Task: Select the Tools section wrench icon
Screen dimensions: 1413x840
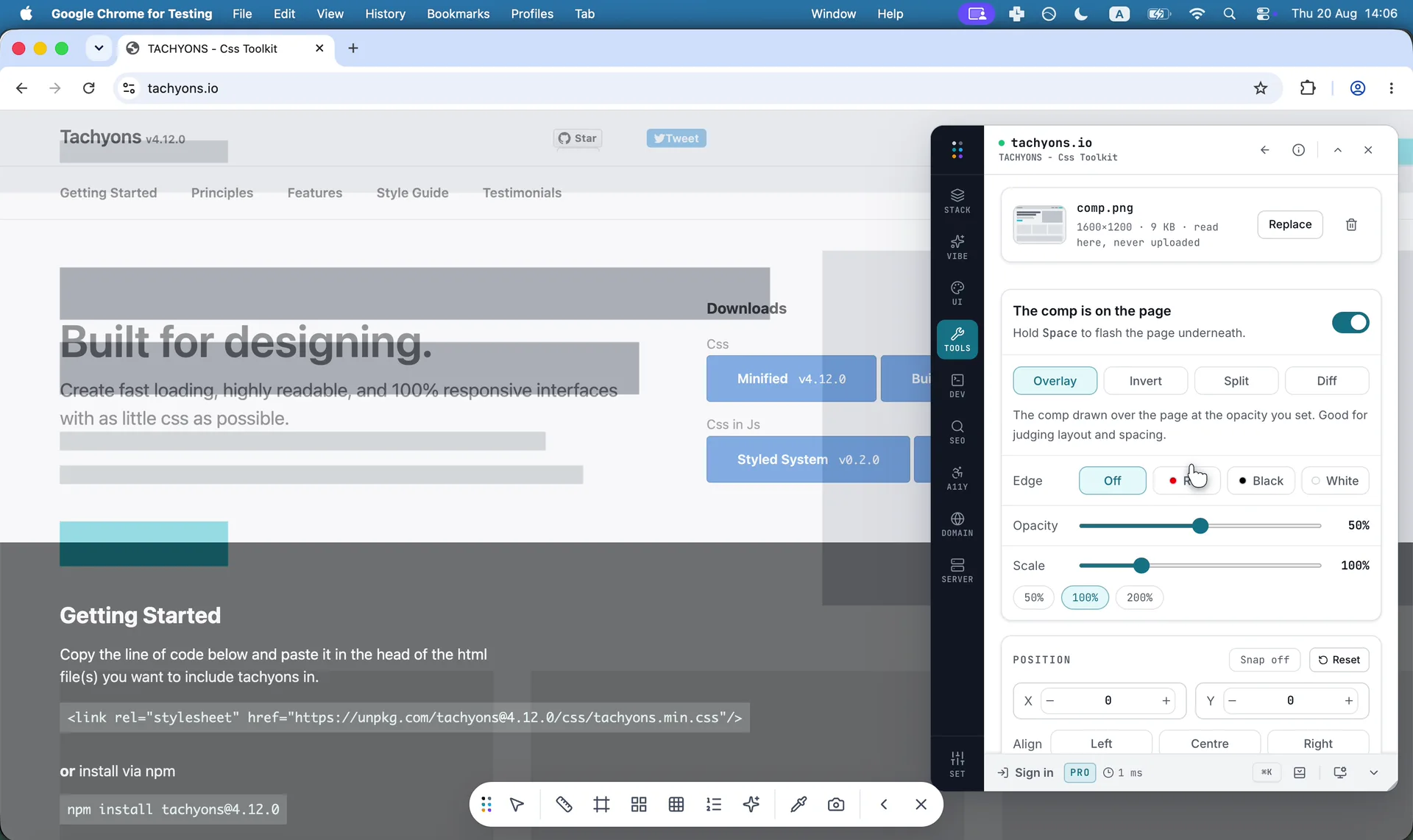Action: (x=957, y=339)
